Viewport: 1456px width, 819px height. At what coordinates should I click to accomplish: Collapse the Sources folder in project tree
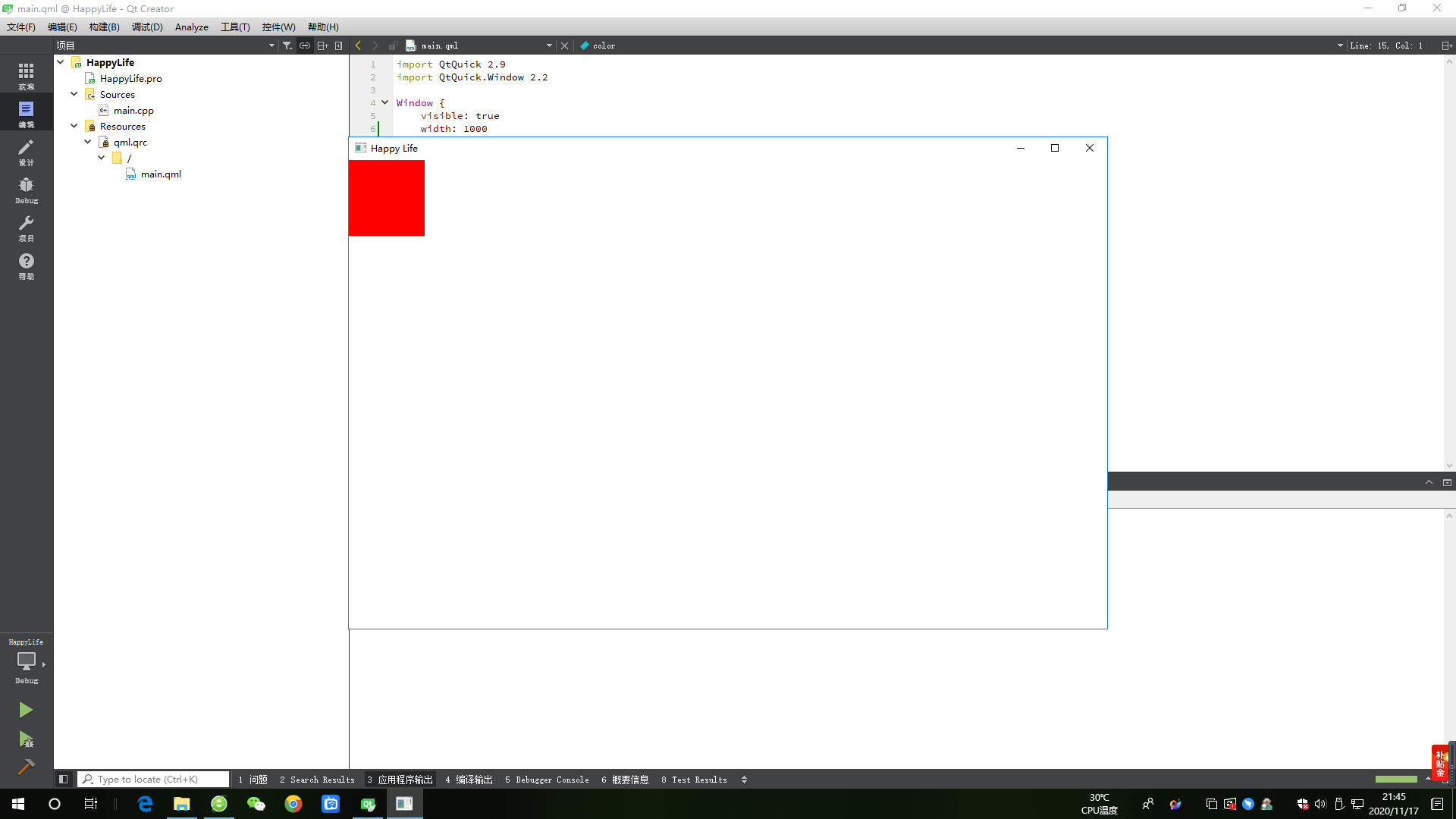(74, 94)
